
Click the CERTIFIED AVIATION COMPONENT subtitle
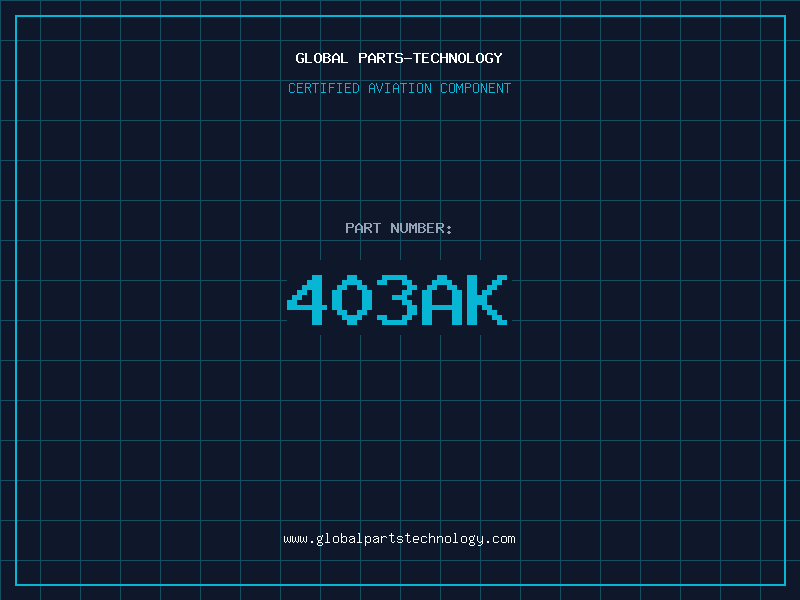pyautogui.click(x=399, y=88)
